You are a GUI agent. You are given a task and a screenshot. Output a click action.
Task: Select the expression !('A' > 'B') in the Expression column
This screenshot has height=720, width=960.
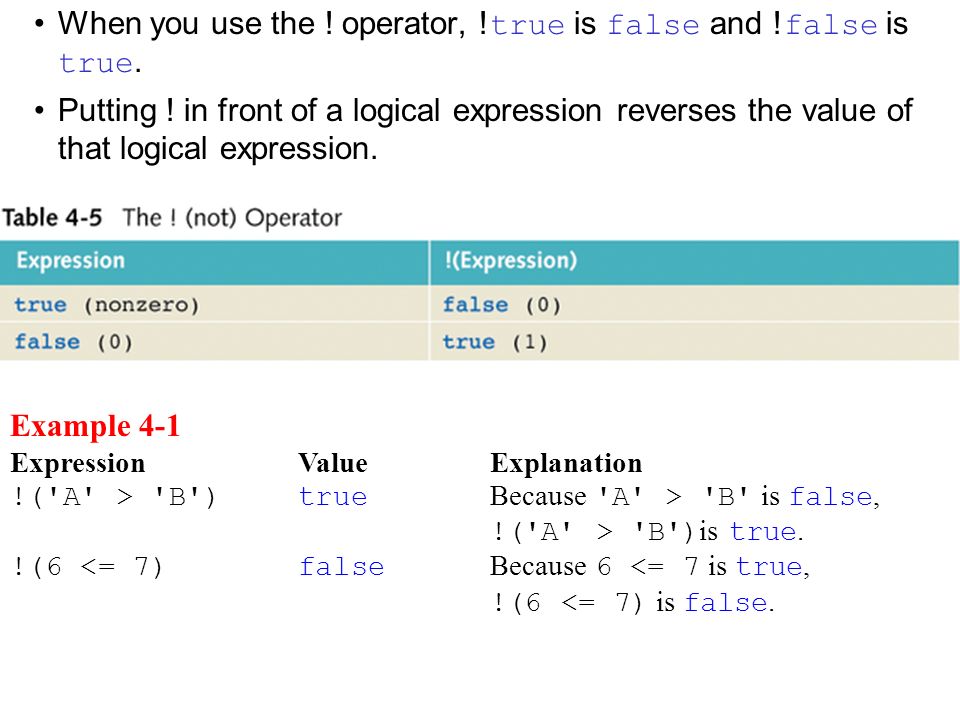[114, 497]
